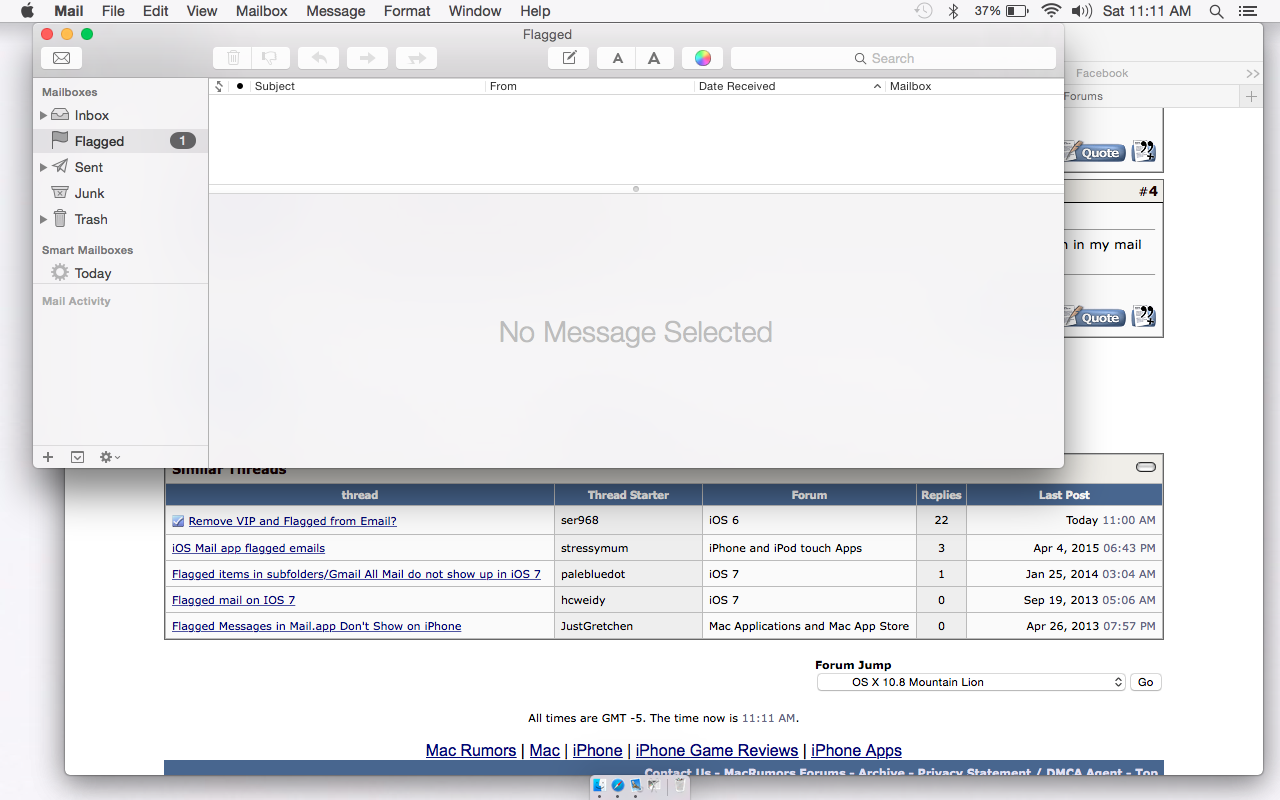Click the Junk thumbs-down toolbar button
The image size is (1280, 800).
tap(270, 58)
